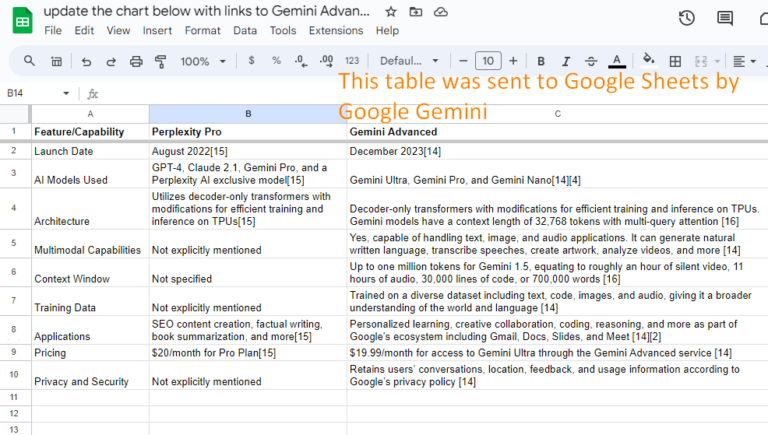The image size is (768, 435).
Task: Select the 'AI Models Used' cell
Action: [90, 173]
